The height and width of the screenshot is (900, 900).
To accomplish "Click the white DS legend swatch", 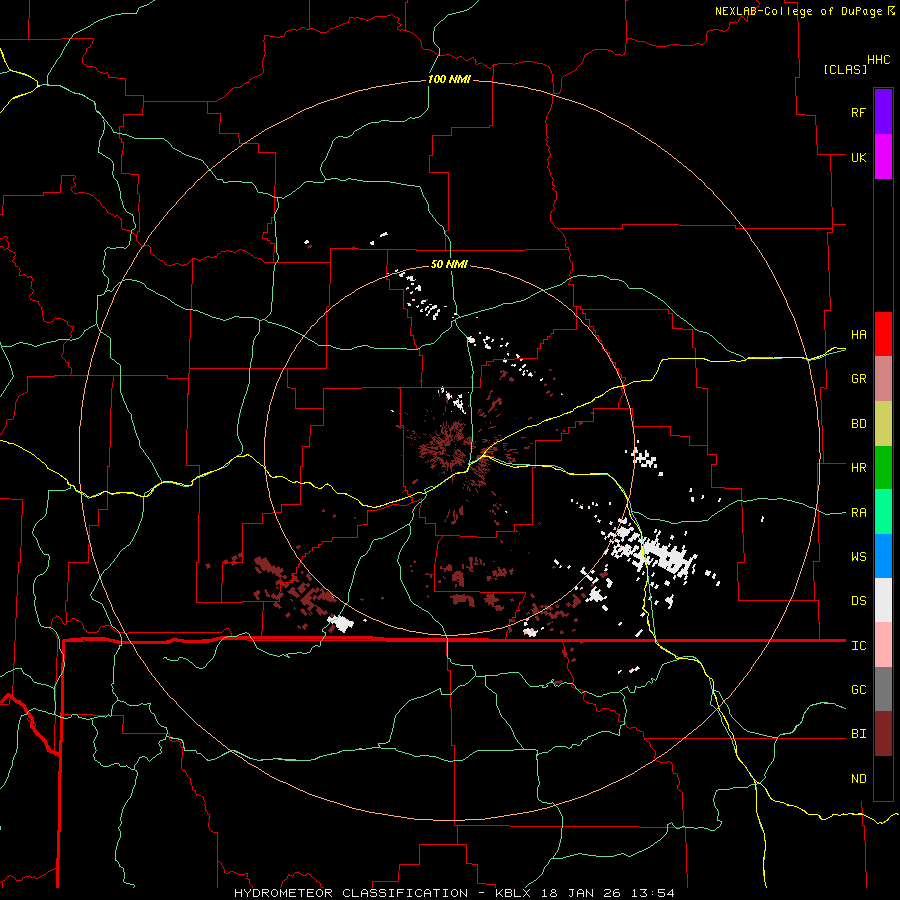I will pyautogui.click(x=883, y=600).
